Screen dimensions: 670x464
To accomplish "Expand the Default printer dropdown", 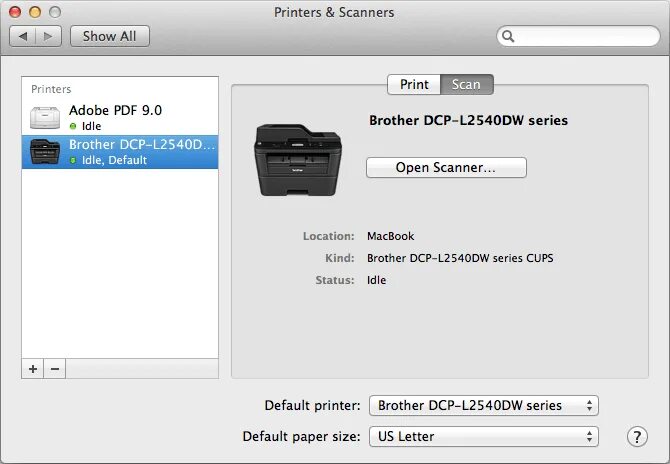I will pos(484,405).
